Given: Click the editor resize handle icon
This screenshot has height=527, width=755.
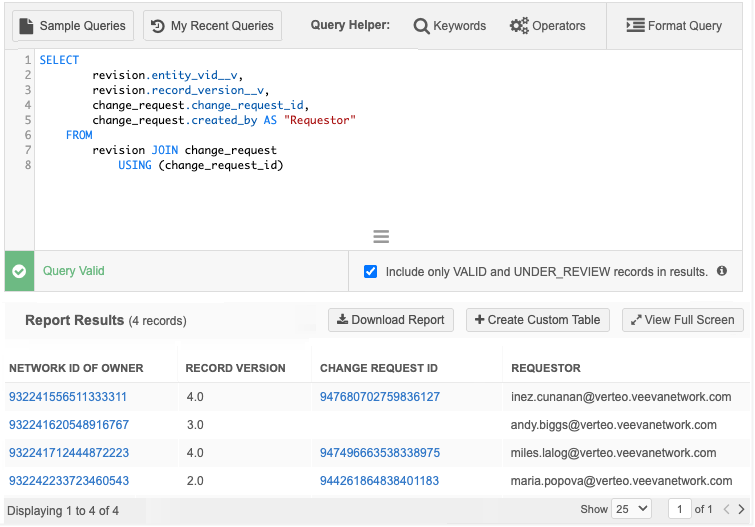Looking at the screenshot, I should coord(380,237).
